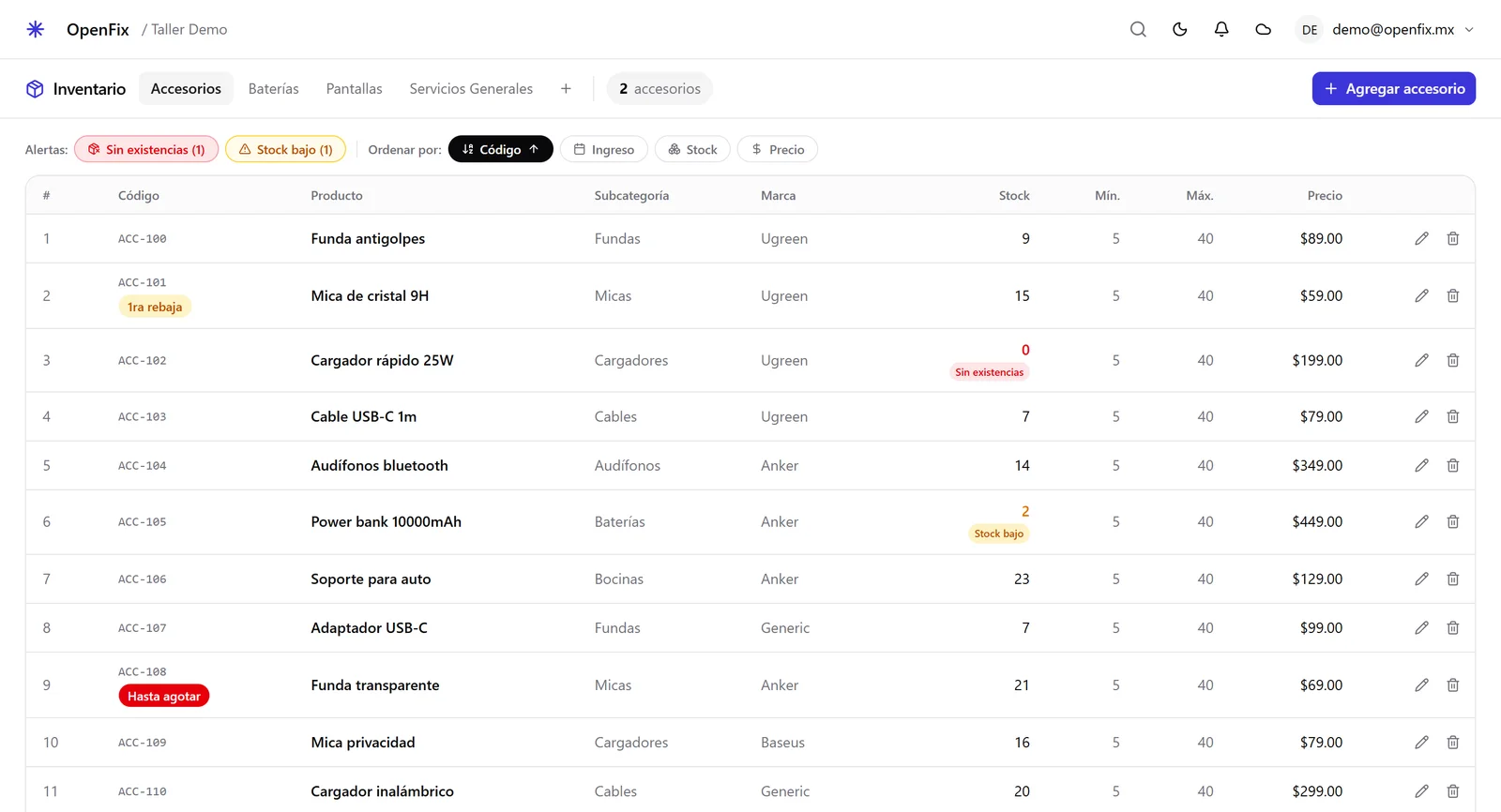Click Audífonos subcategory cell
The image size is (1501, 812).
[628, 465]
